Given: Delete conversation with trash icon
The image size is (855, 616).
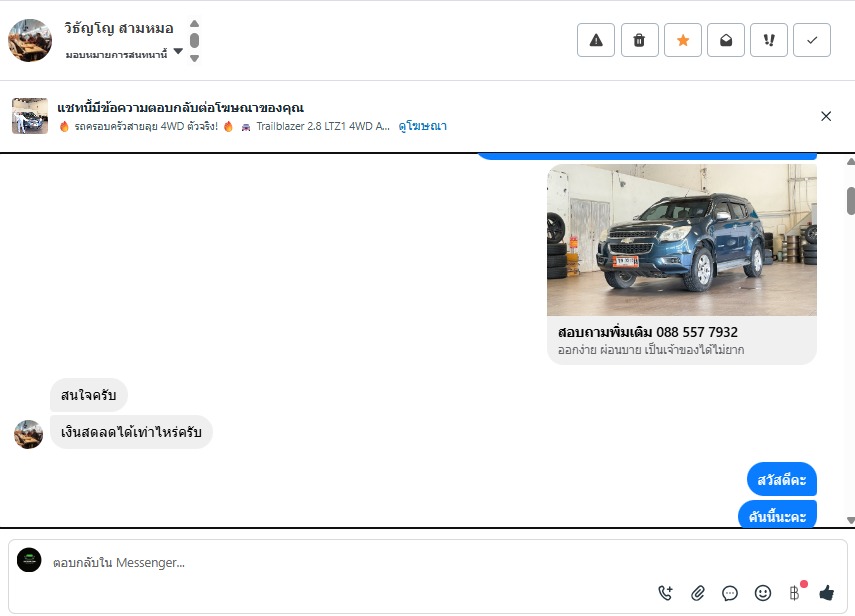Looking at the screenshot, I should pyautogui.click(x=639, y=40).
